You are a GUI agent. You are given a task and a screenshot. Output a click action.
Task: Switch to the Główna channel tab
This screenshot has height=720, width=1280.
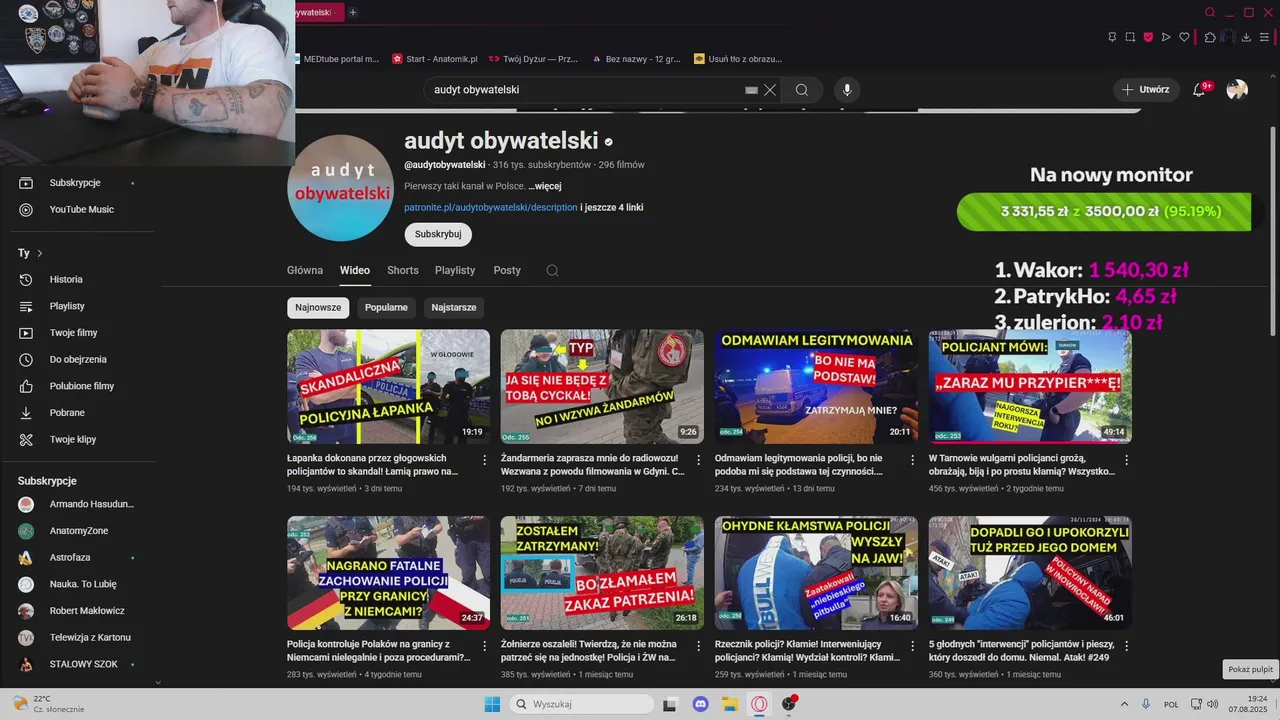(x=305, y=270)
